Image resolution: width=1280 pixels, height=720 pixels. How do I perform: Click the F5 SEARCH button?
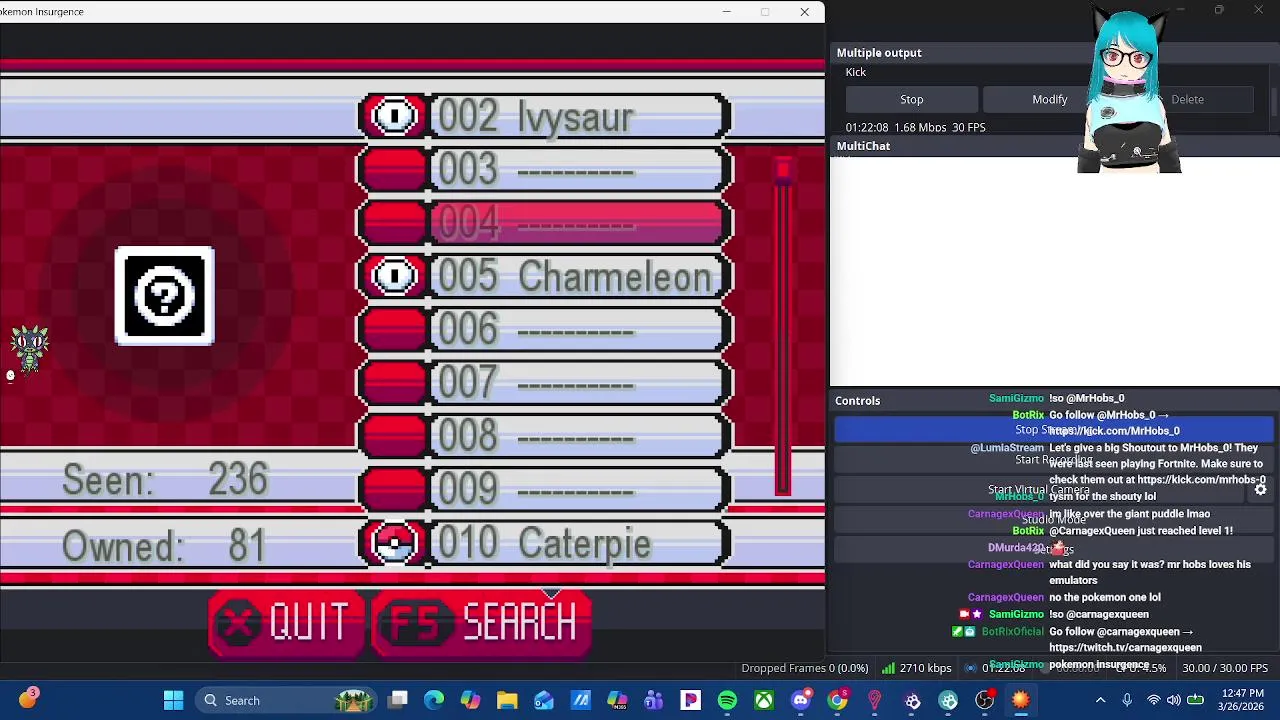(481, 624)
